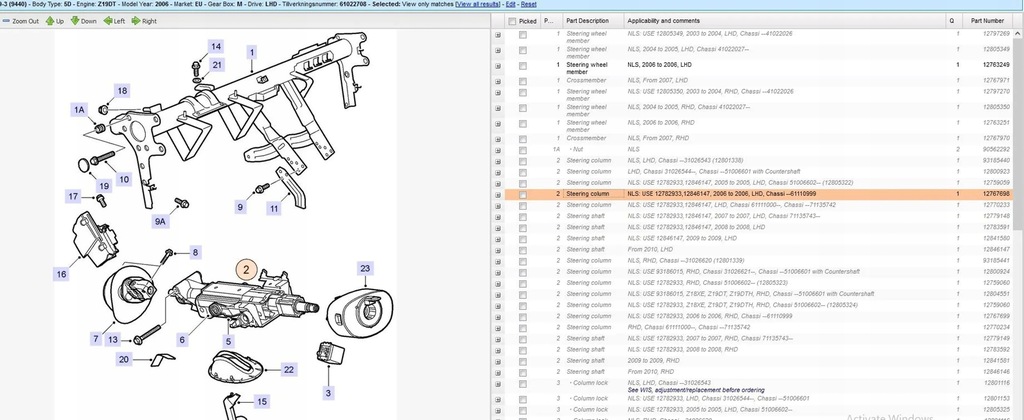Check Picked box for part 93185440
Viewport: 1024px width, 420px height.
tap(522, 161)
